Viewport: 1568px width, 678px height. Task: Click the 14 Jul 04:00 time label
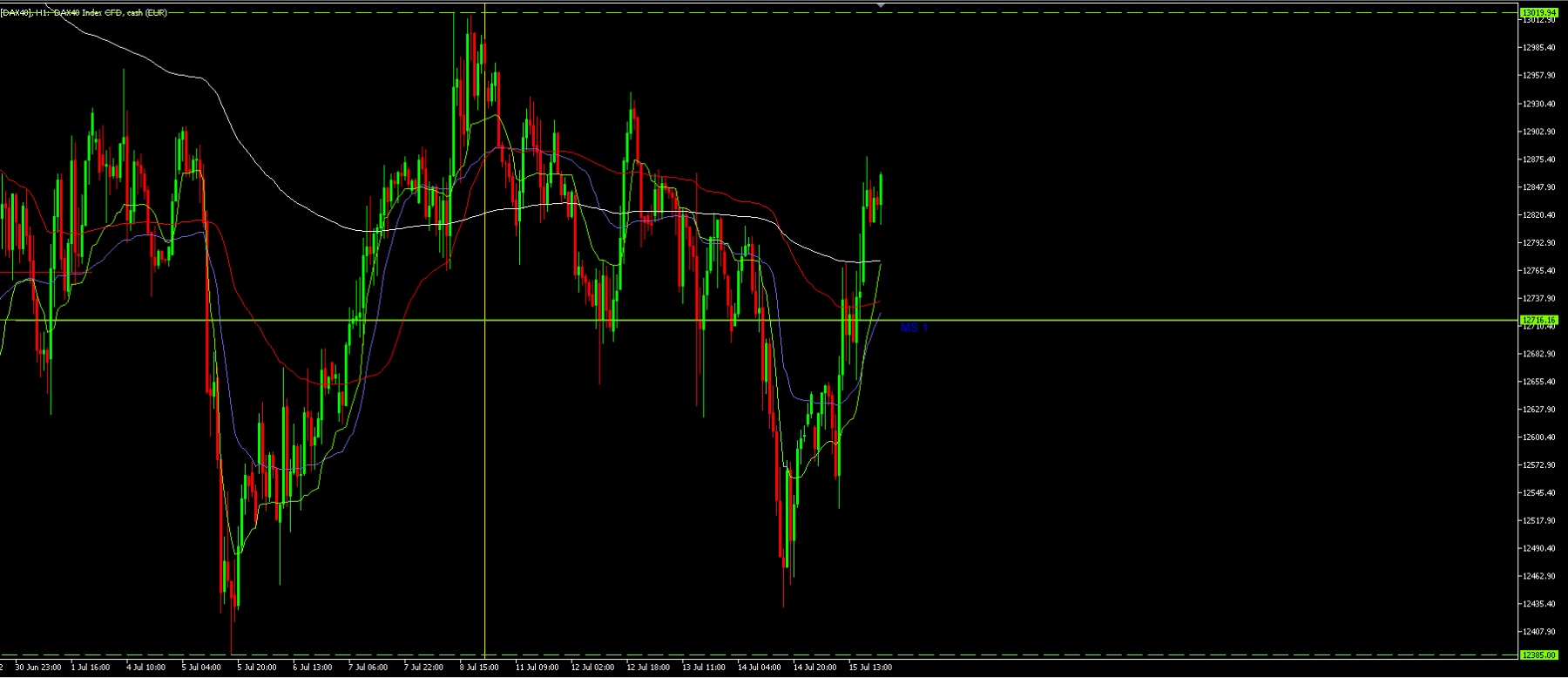click(760, 668)
